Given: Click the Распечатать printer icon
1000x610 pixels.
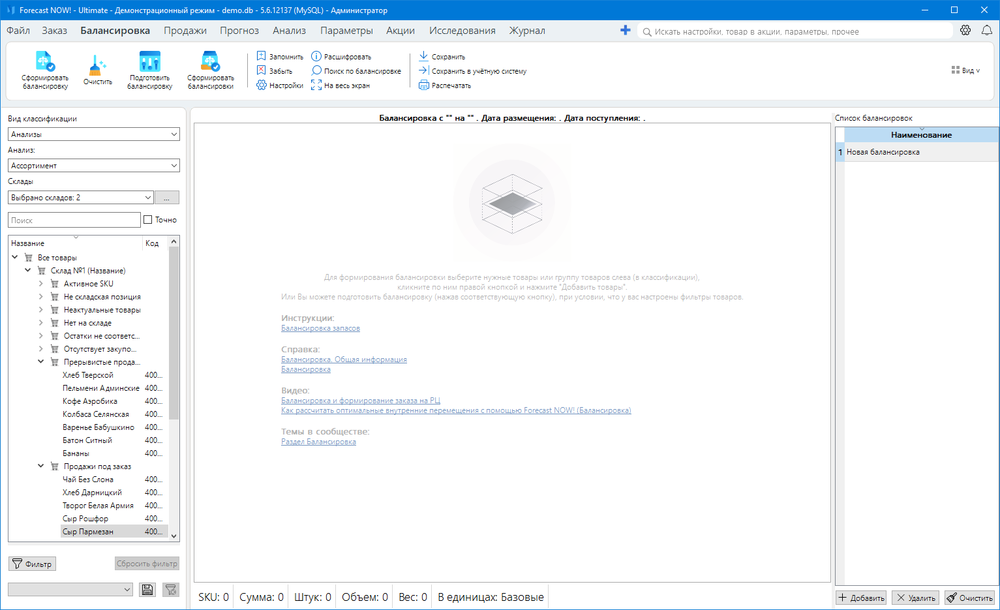Looking at the screenshot, I should [424, 85].
